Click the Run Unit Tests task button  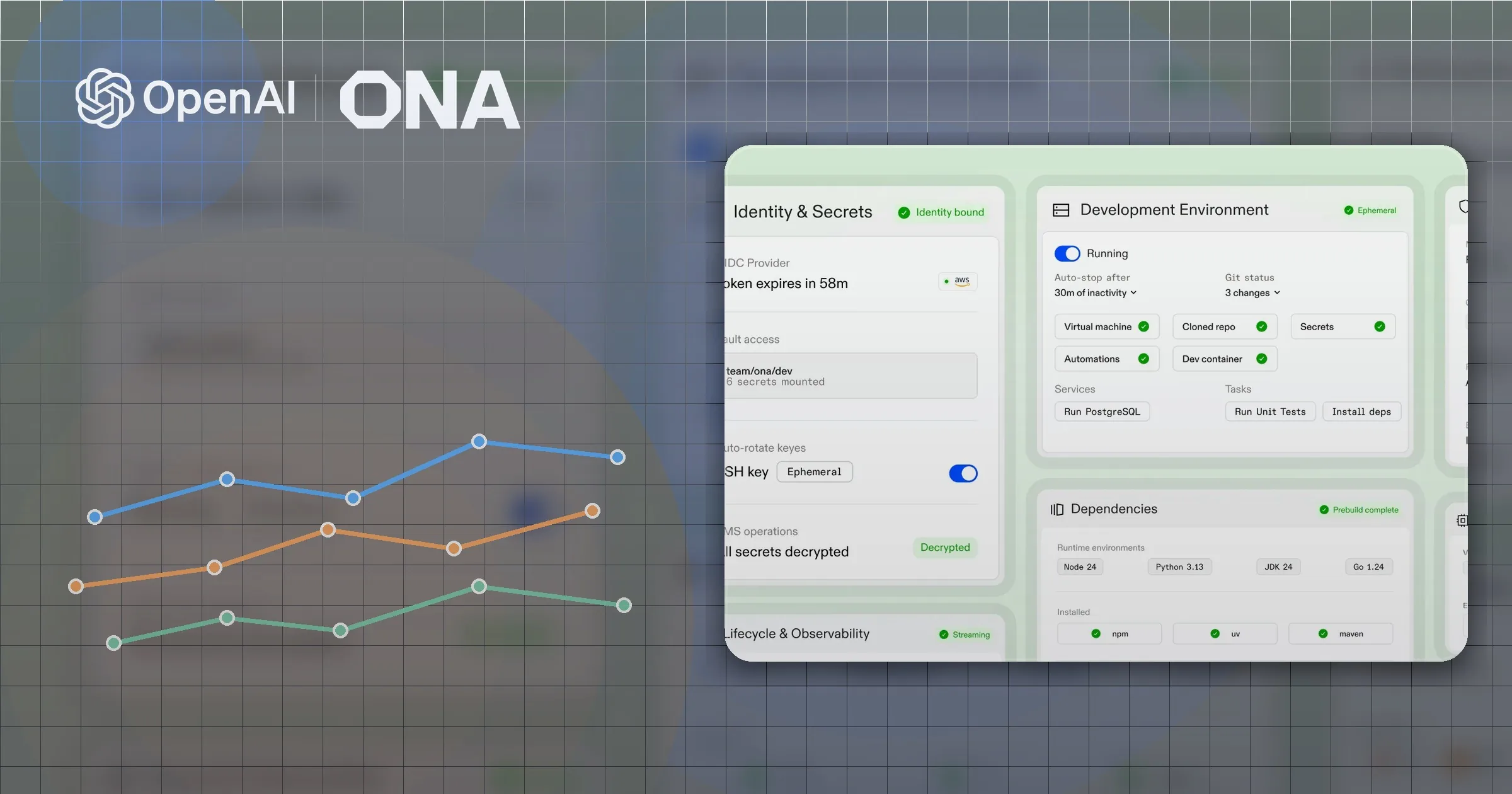click(x=1270, y=411)
